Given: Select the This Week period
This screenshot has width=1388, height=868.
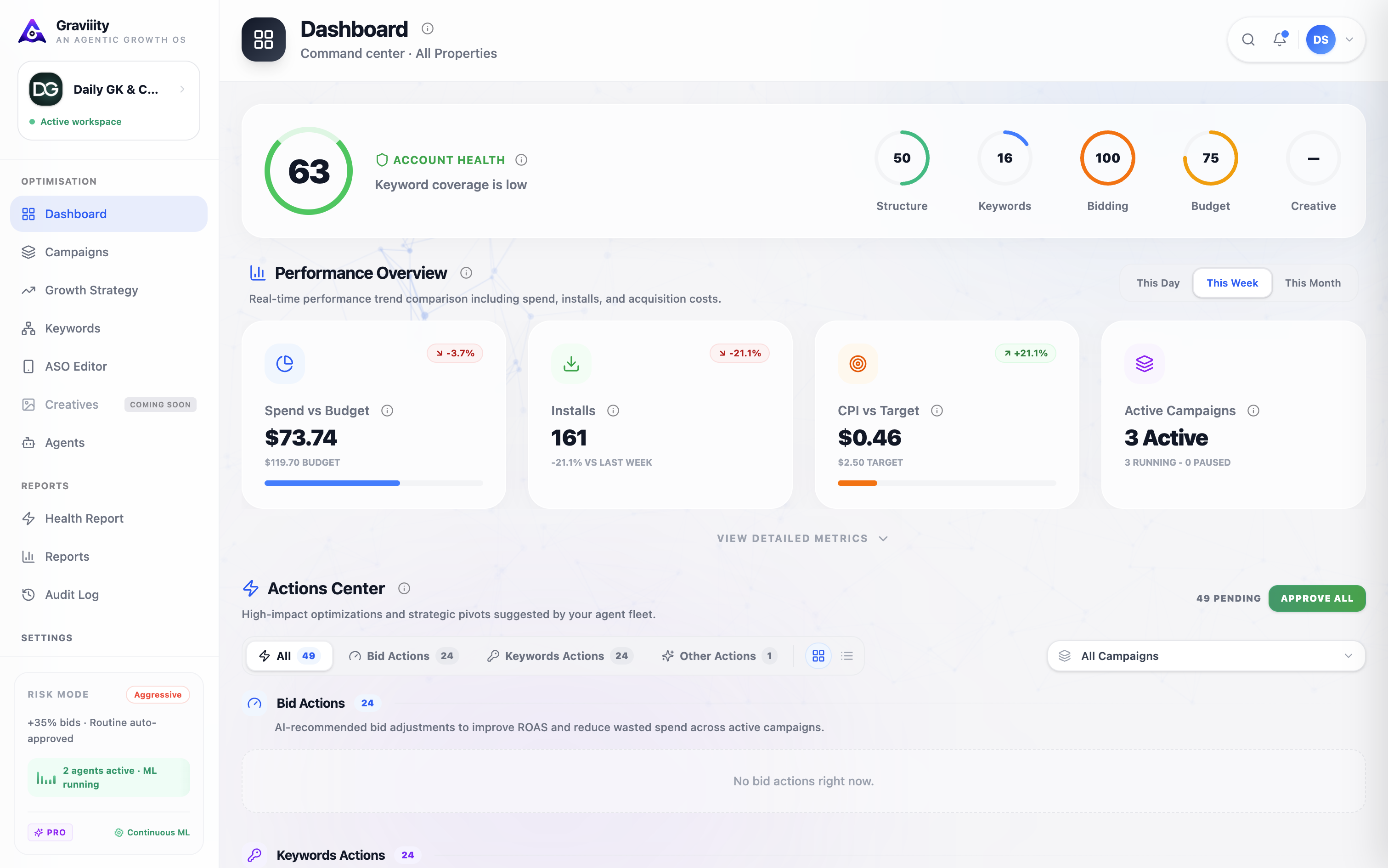Looking at the screenshot, I should [x=1232, y=283].
